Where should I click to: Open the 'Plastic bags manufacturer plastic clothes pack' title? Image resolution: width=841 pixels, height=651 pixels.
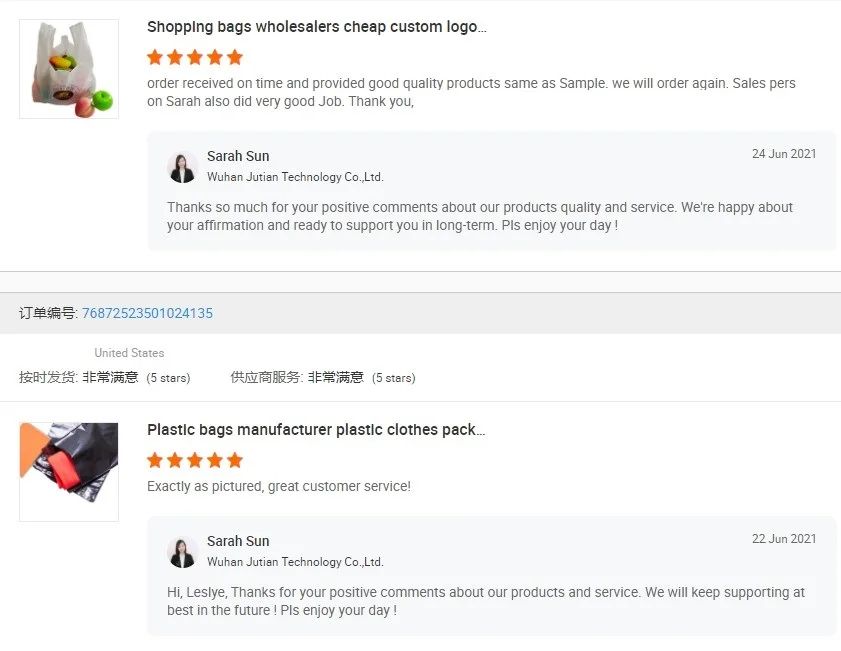(316, 430)
